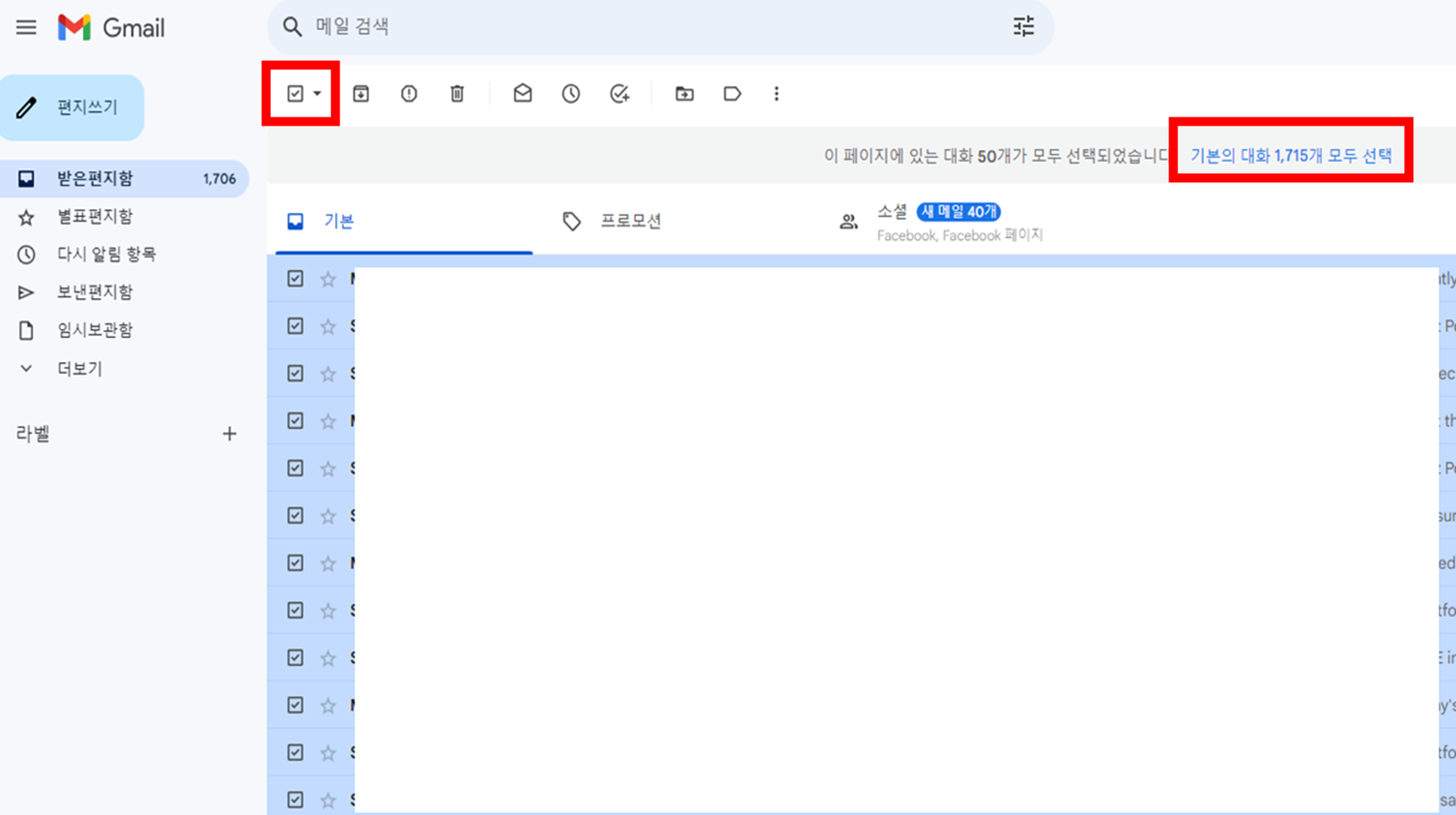
Task: Add selected emails to Tasks
Action: pyautogui.click(x=619, y=93)
